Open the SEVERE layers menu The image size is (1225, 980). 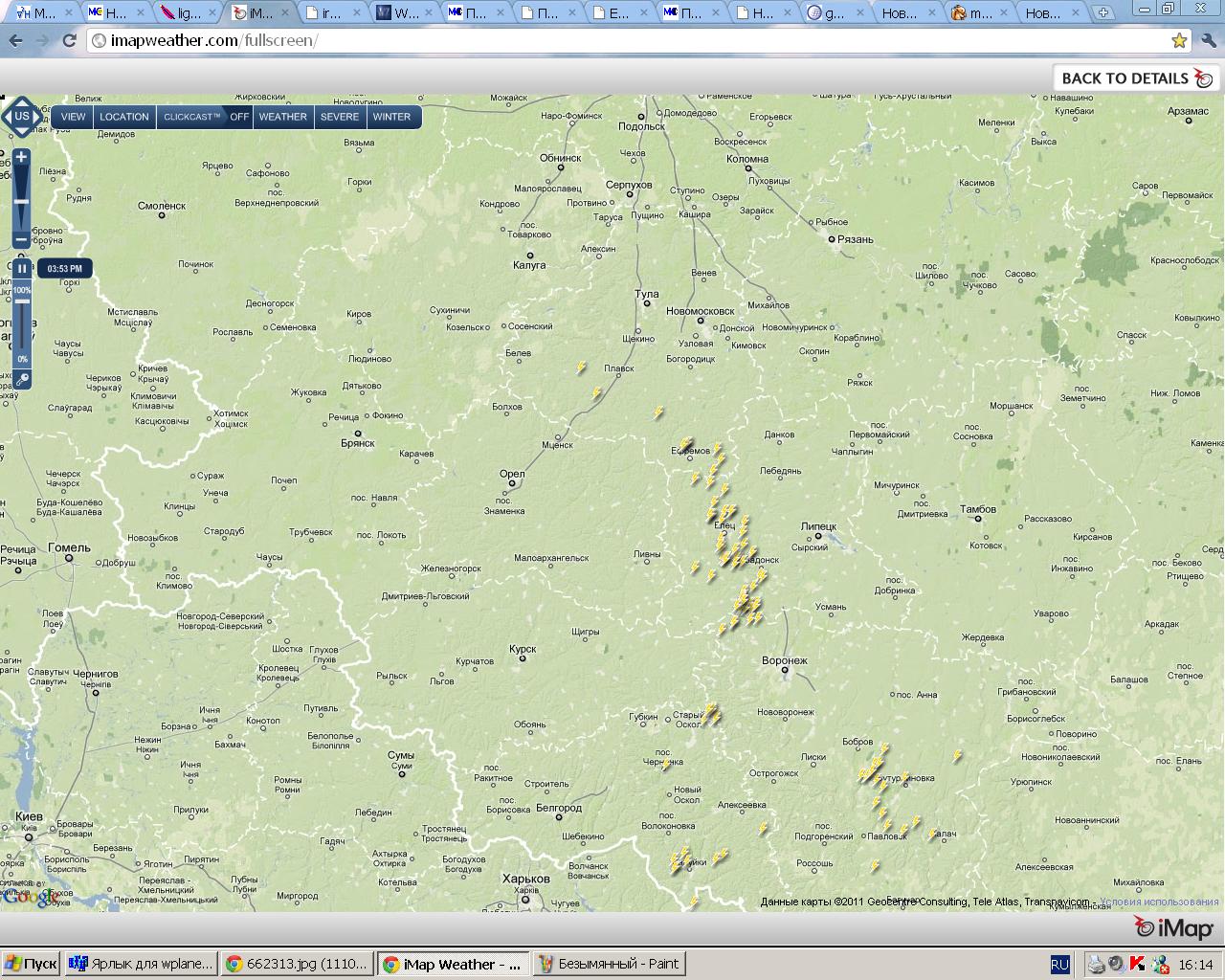coord(340,117)
